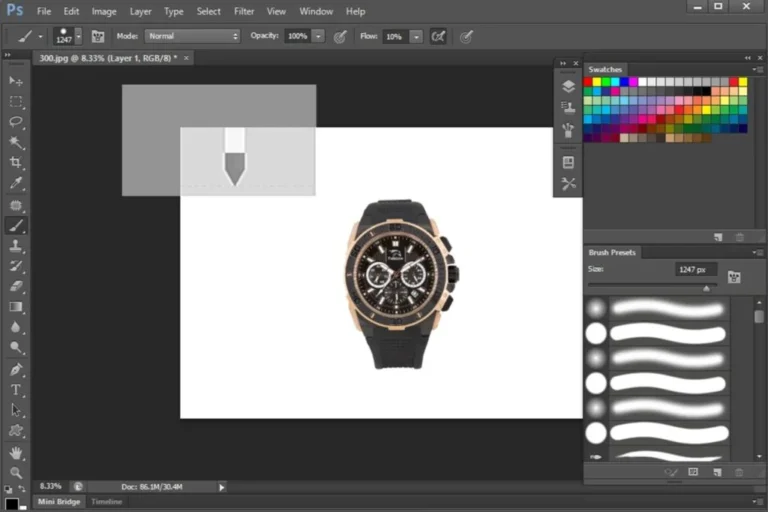Open the Brush panel icon in dock
The width and height of the screenshot is (768, 512).
tap(568, 130)
